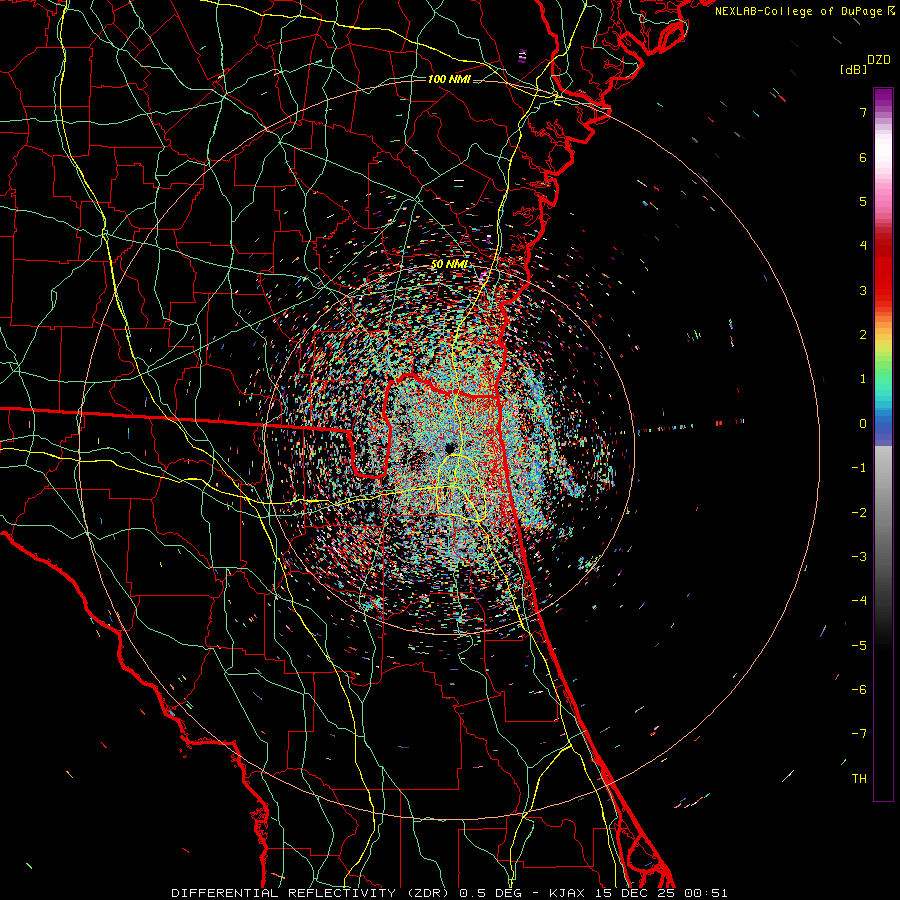900x900 pixels.
Task: Select the positive 6 dB scale label
Action: (863, 157)
